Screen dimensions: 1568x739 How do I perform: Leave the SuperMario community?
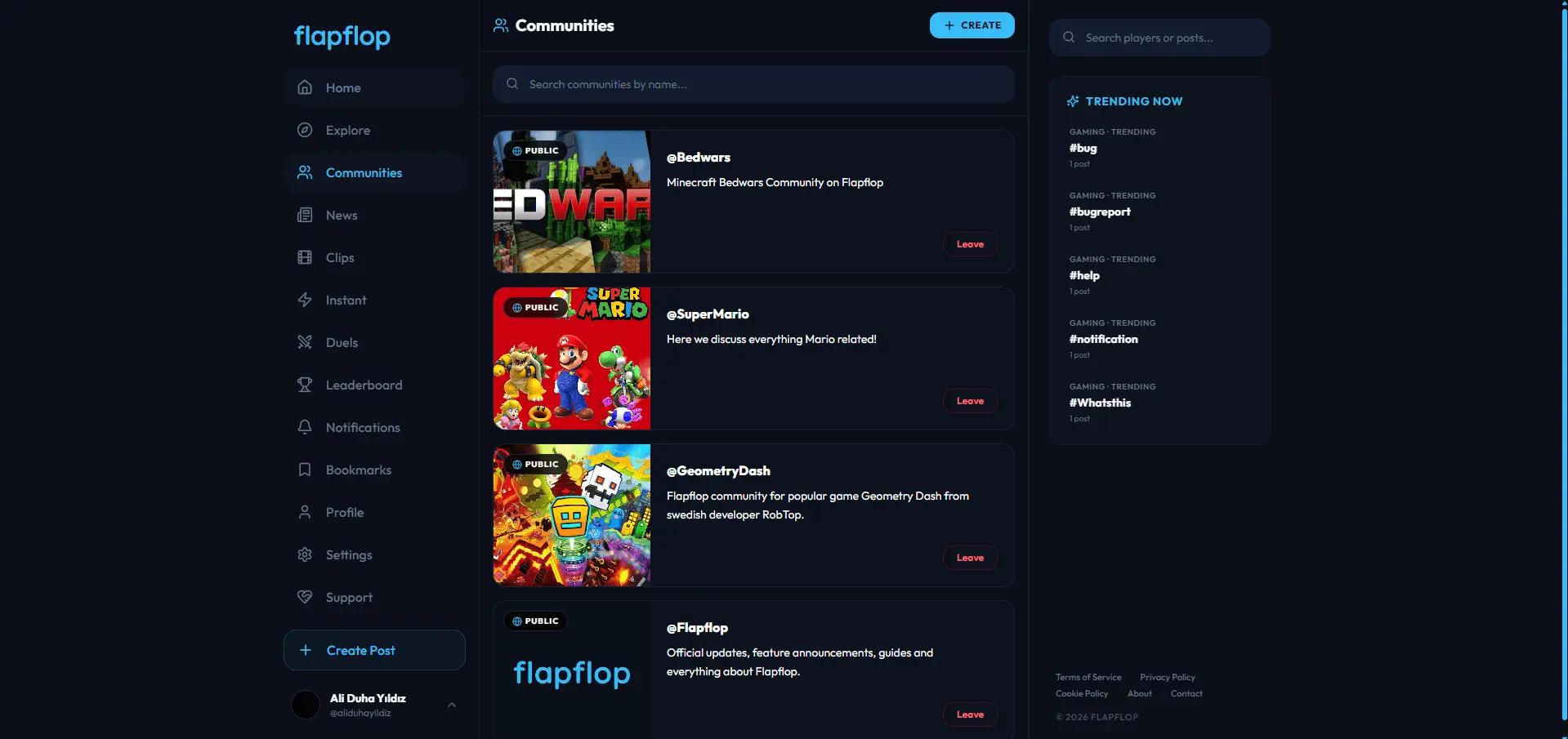point(970,401)
